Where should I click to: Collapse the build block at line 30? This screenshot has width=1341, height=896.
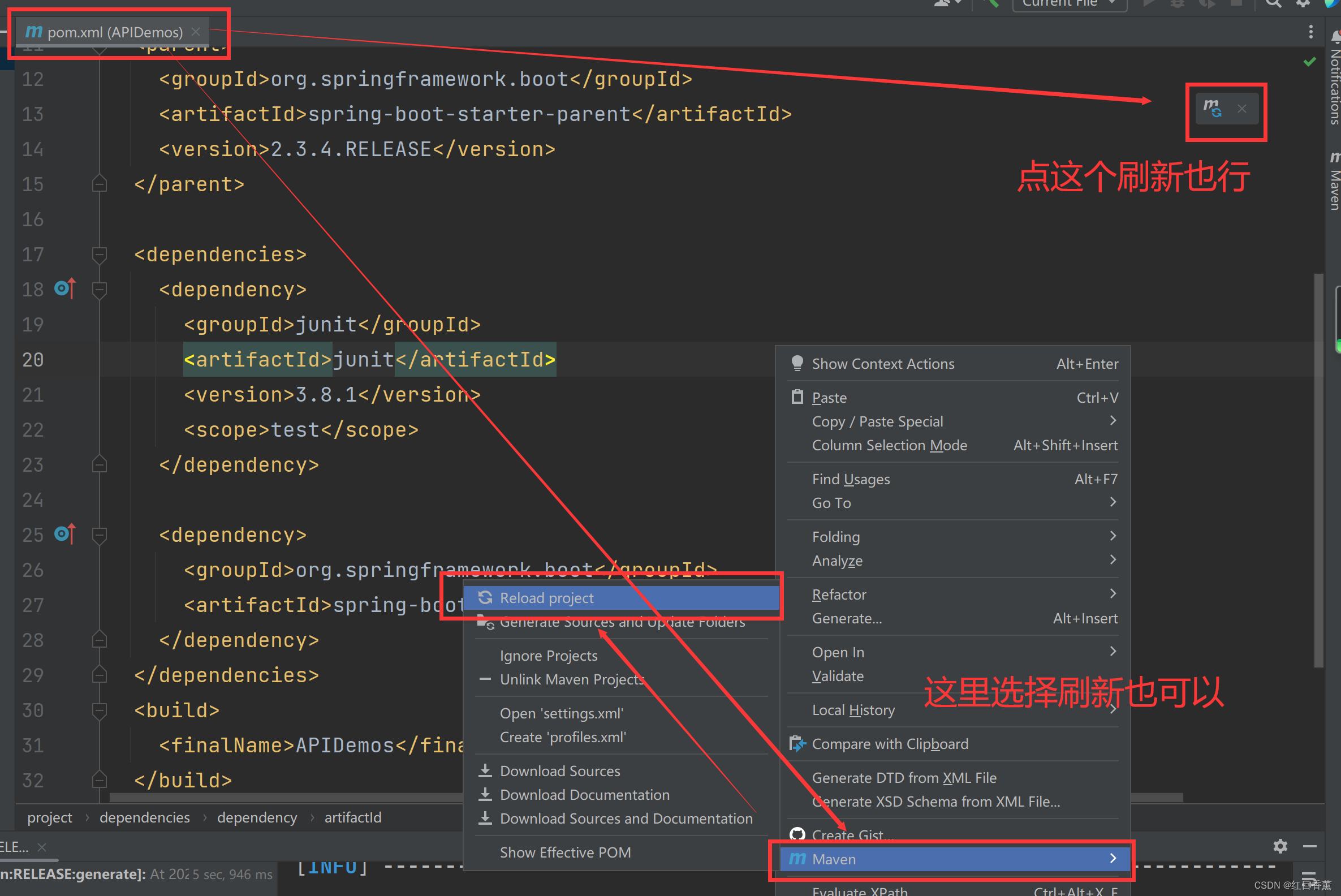coord(100,710)
